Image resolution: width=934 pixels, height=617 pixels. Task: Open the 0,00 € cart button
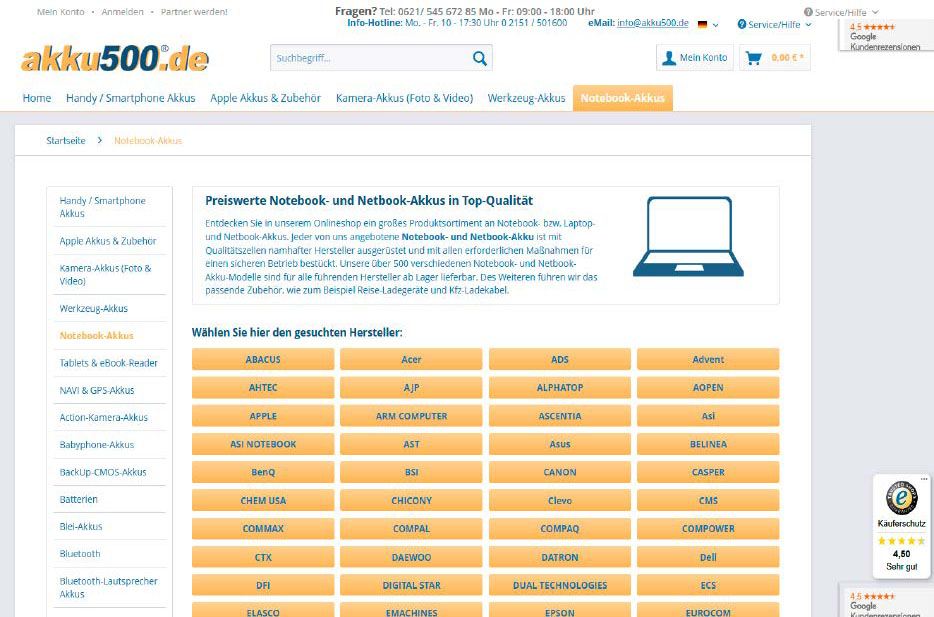774,58
